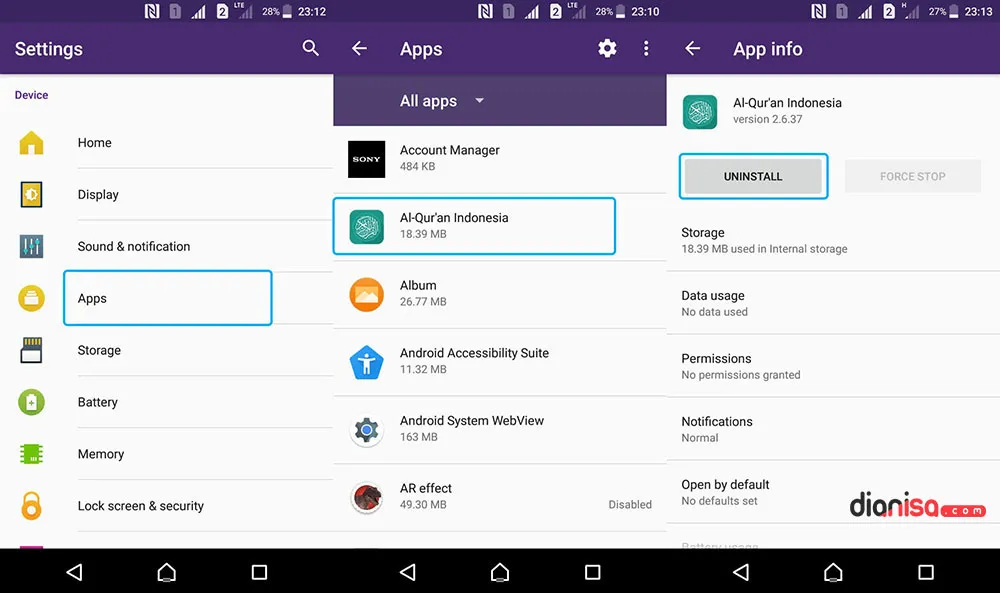Screen dimensions: 1000x593
Task: Tap the Lock screen & security padlock icon
Action: click(32, 506)
